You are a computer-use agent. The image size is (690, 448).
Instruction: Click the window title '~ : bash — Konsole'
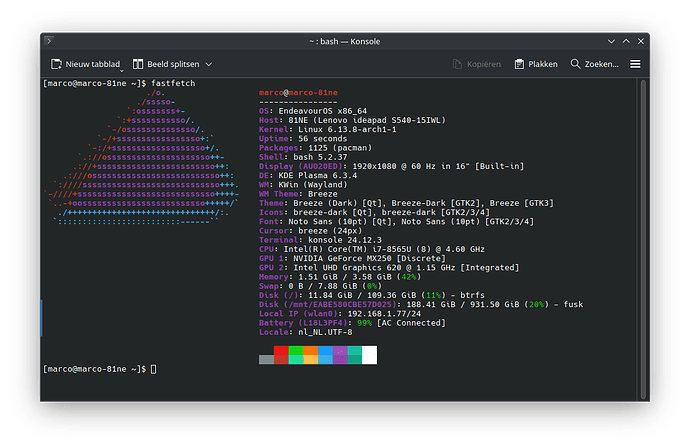(x=345, y=41)
